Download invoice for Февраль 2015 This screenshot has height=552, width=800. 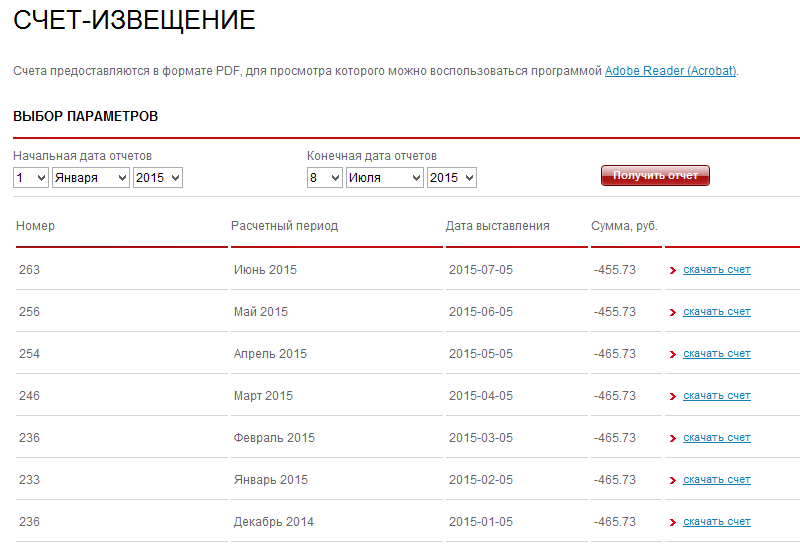[716, 438]
